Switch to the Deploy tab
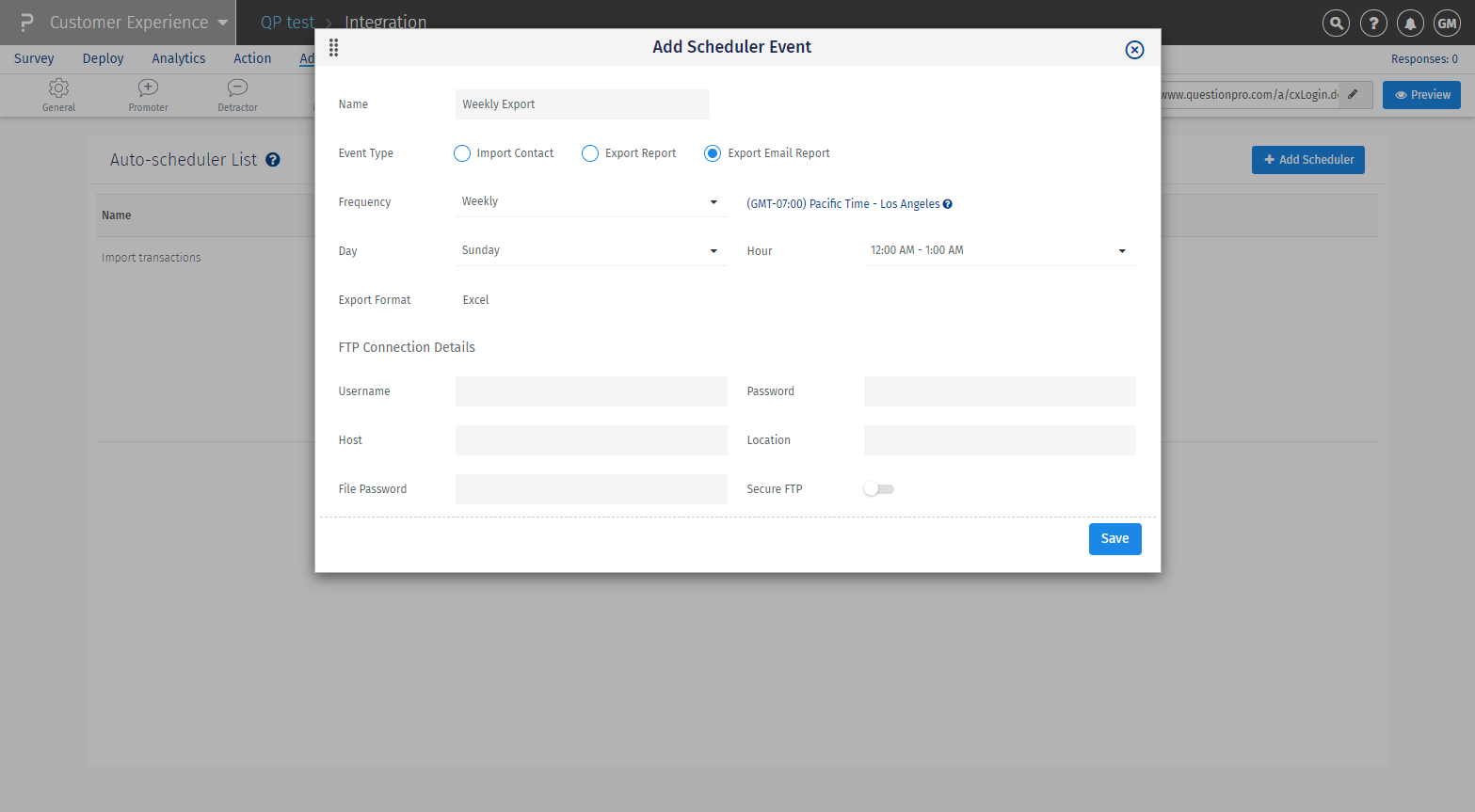Image resolution: width=1475 pixels, height=812 pixels. click(x=103, y=58)
